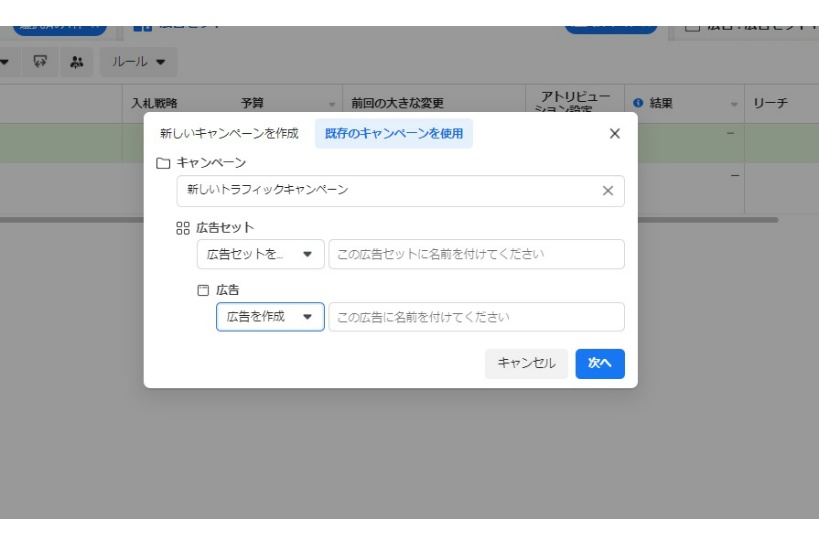This screenshot has height=546, width=819.
Task: Open the 広告セットを... dropdown
Action: pos(261,254)
